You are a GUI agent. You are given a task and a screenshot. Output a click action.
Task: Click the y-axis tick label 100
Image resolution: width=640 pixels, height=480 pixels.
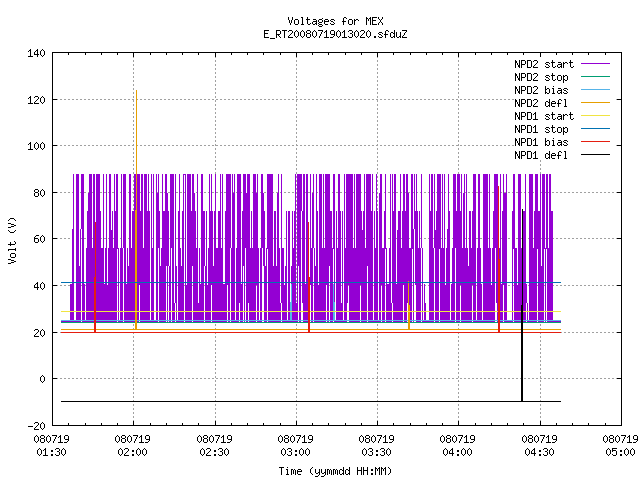[36, 146]
